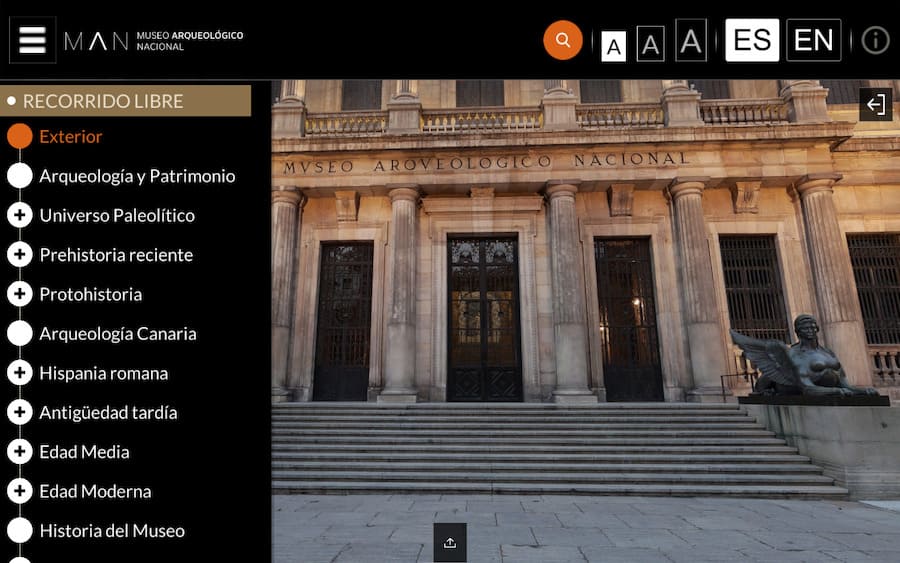Expand the Universo Paleolítico section
Image resolution: width=900 pixels, height=563 pixels.
point(20,215)
